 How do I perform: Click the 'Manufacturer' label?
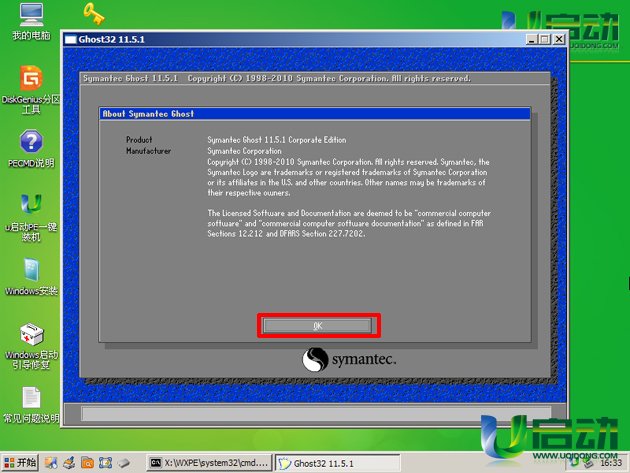coord(148,151)
